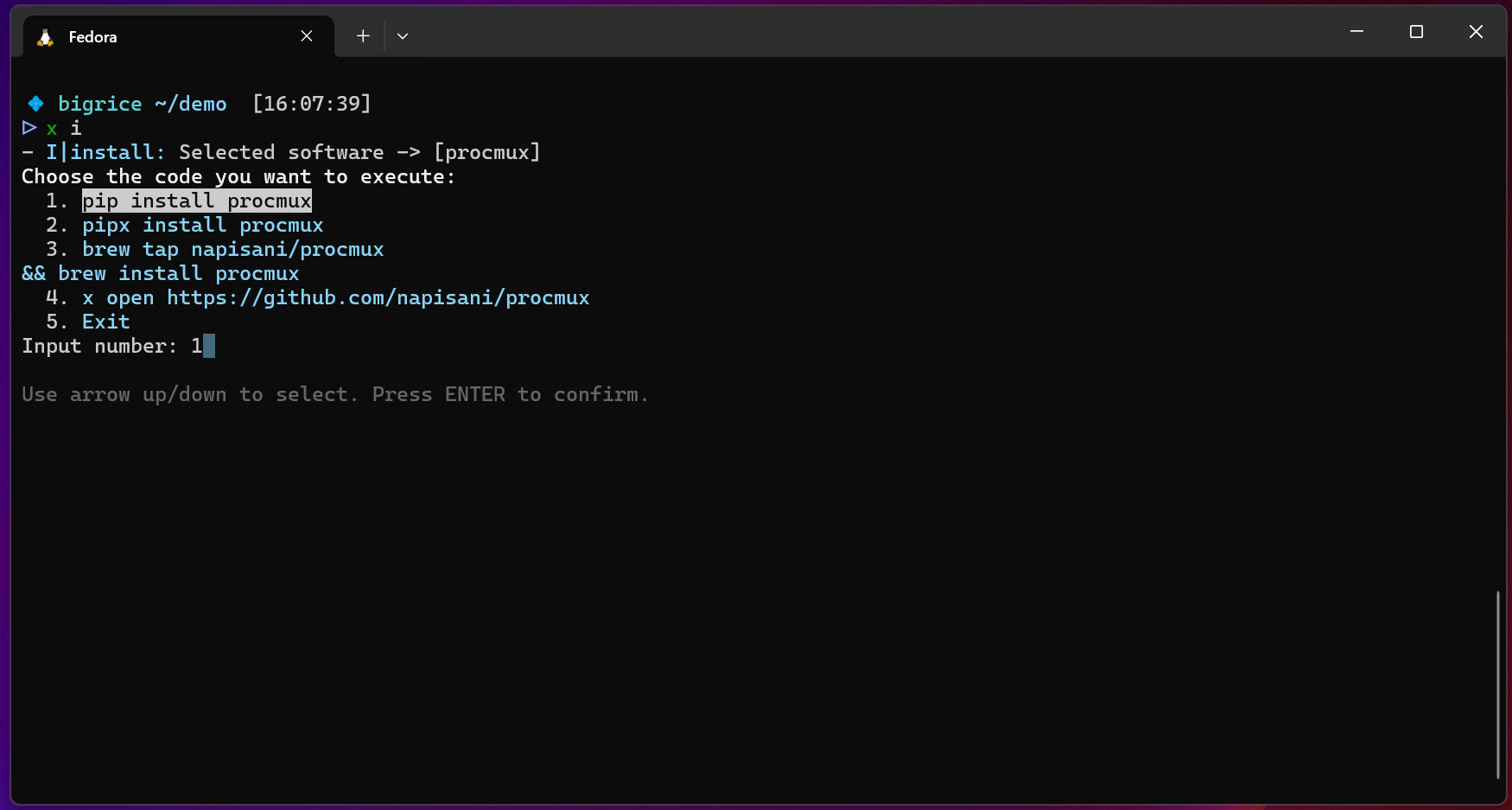The width and height of the screenshot is (1512, 810).
Task: Click 'Choose the code you want to execute:'
Action: click(238, 176)
